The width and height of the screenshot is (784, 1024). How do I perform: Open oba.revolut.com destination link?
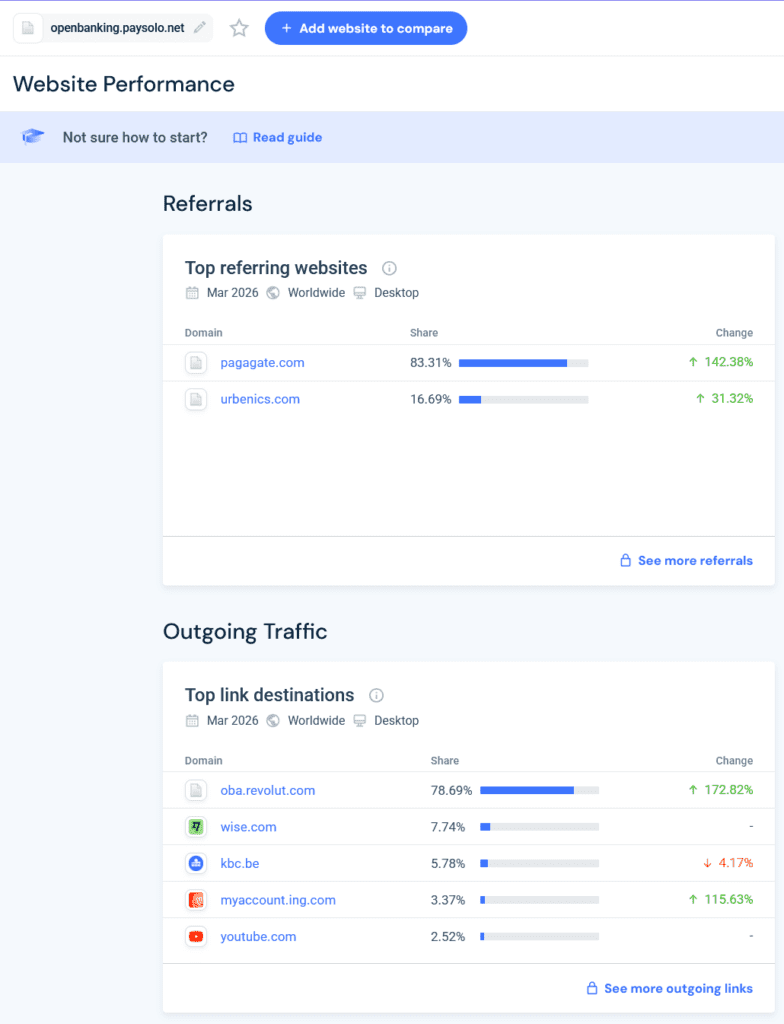(x=267, y=790)
